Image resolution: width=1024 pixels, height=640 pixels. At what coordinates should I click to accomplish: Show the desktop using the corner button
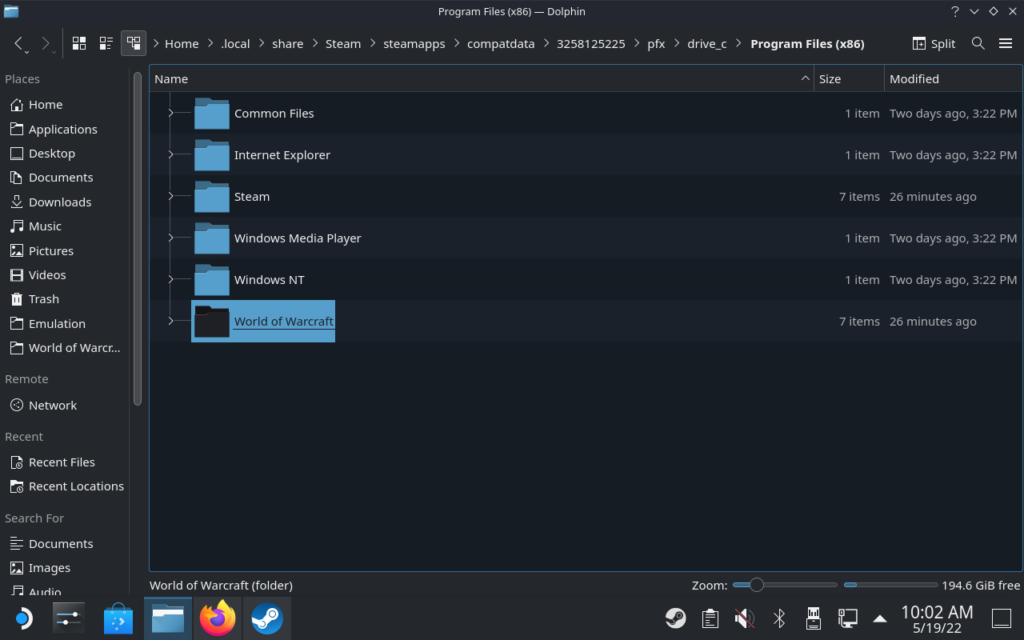1002,618
